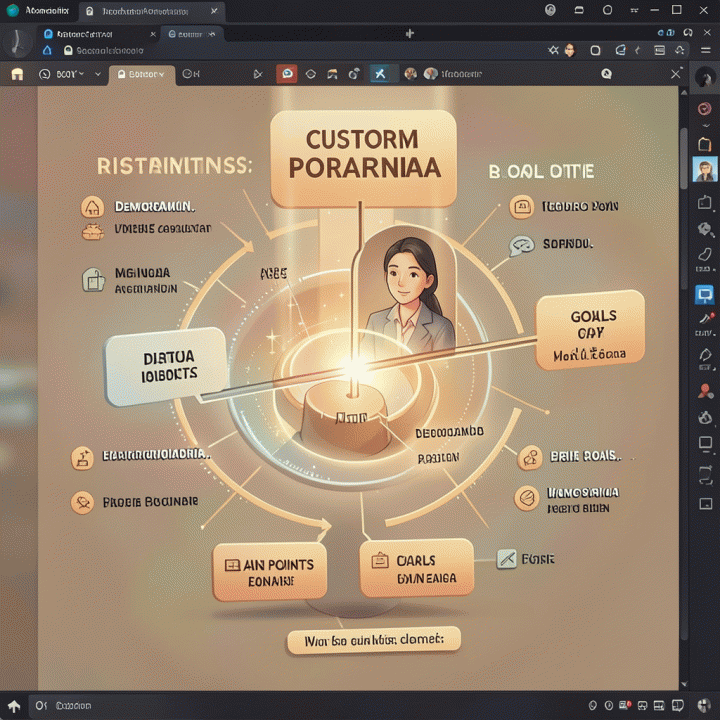This screenshot has width=720, height=720.
Task: Click the star bookmark icon in address row
Action: coord(553,50)
